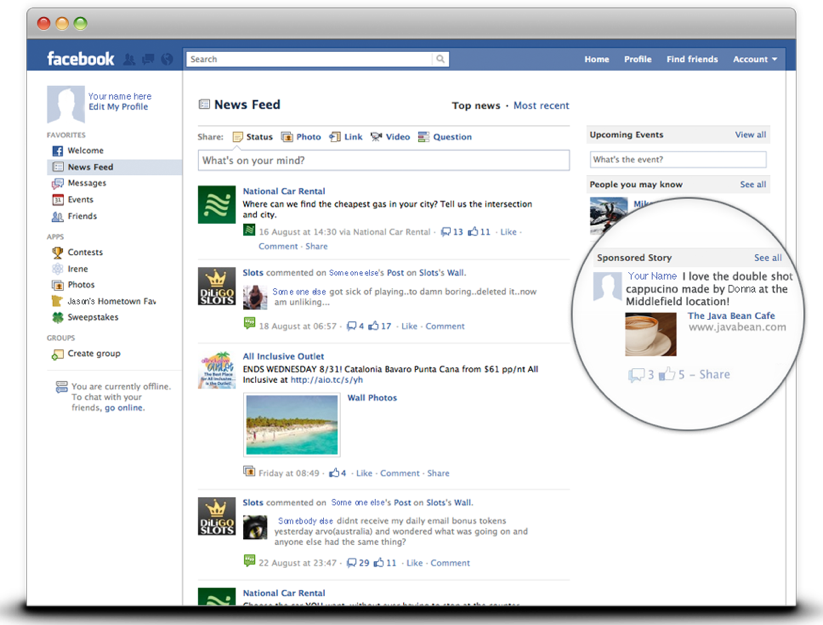Screen dimensions: 823x625
Task: Open the notifications globe icon
Action: [167, 59]
